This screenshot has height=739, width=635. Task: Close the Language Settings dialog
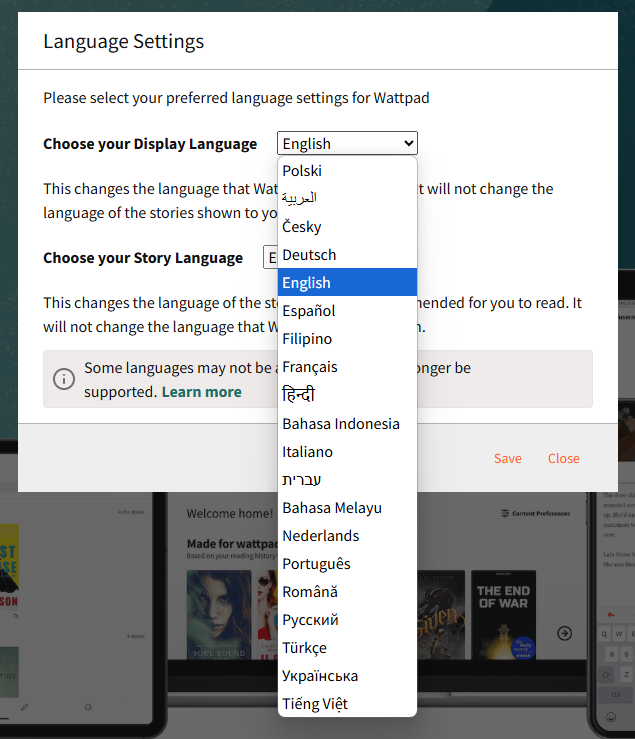563,458
